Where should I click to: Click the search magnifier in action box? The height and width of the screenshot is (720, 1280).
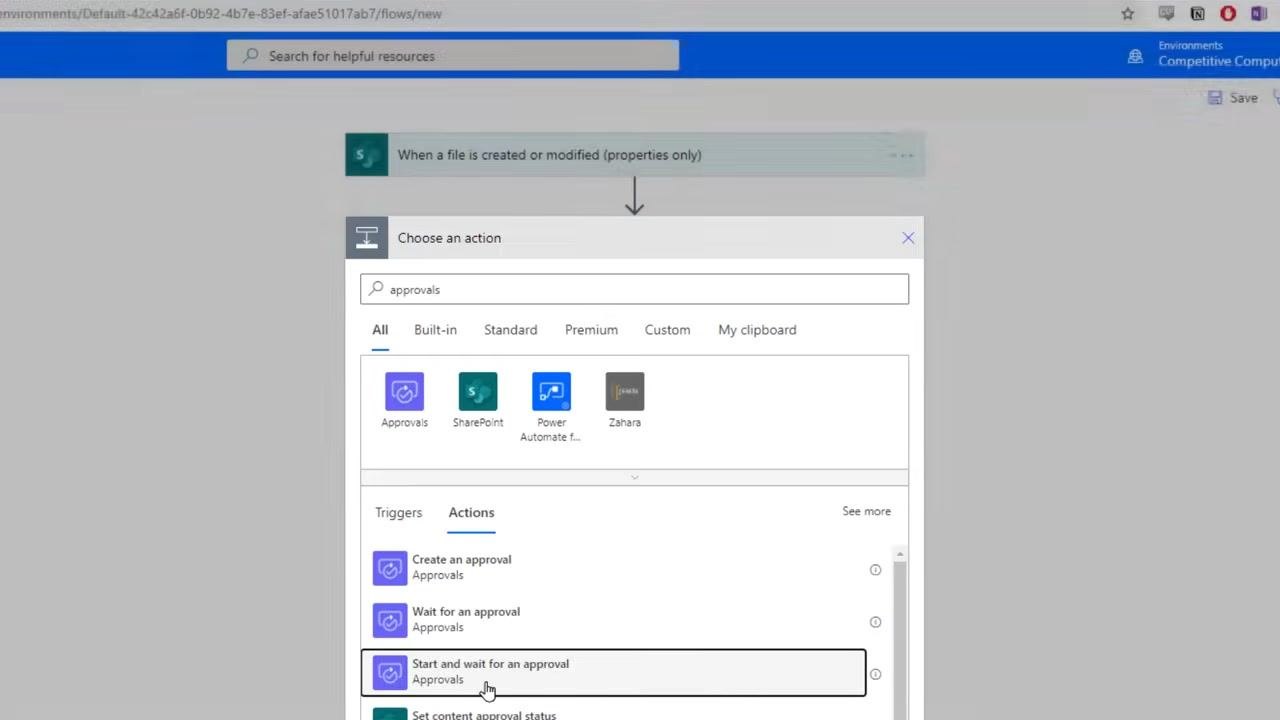coord(376,289)
